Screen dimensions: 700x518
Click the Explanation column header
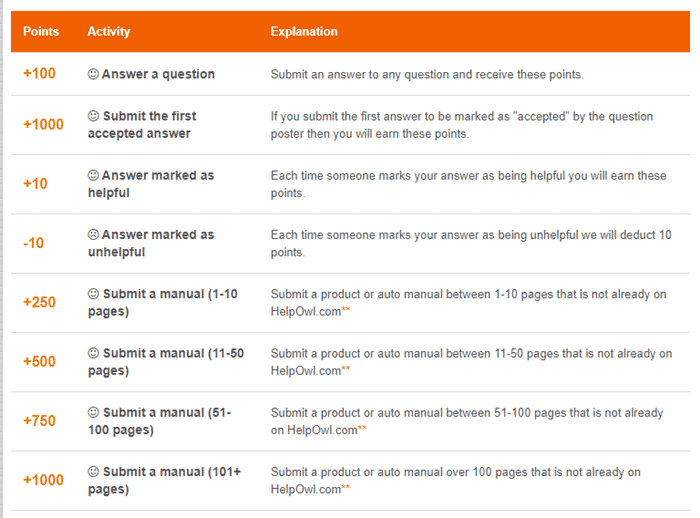pos(304,31)
